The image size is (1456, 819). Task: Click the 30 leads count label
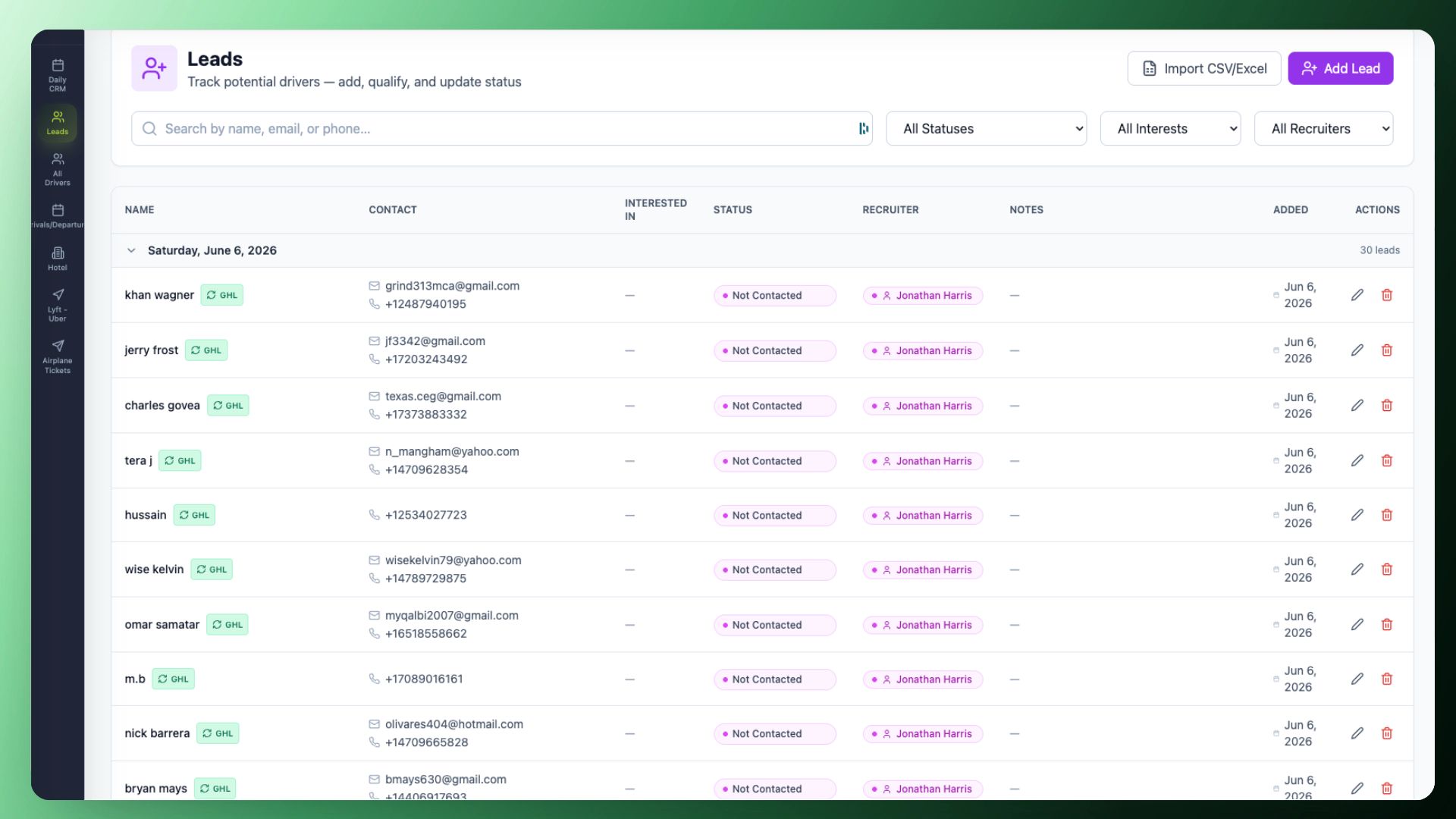point(1379,250)
